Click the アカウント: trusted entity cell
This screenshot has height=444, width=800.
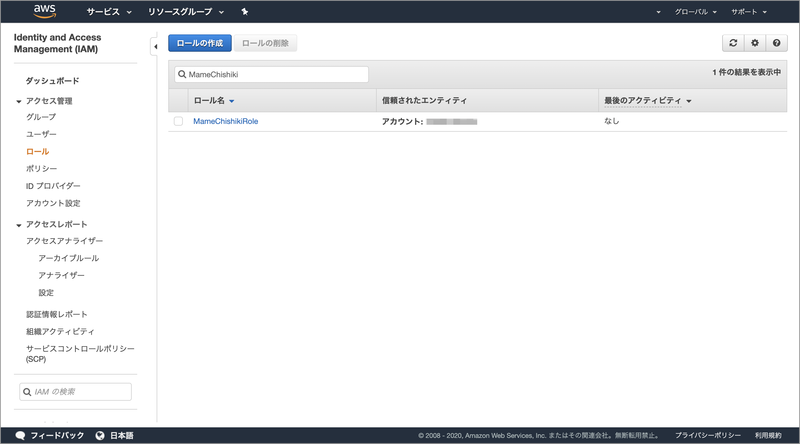tap(430, 121)
